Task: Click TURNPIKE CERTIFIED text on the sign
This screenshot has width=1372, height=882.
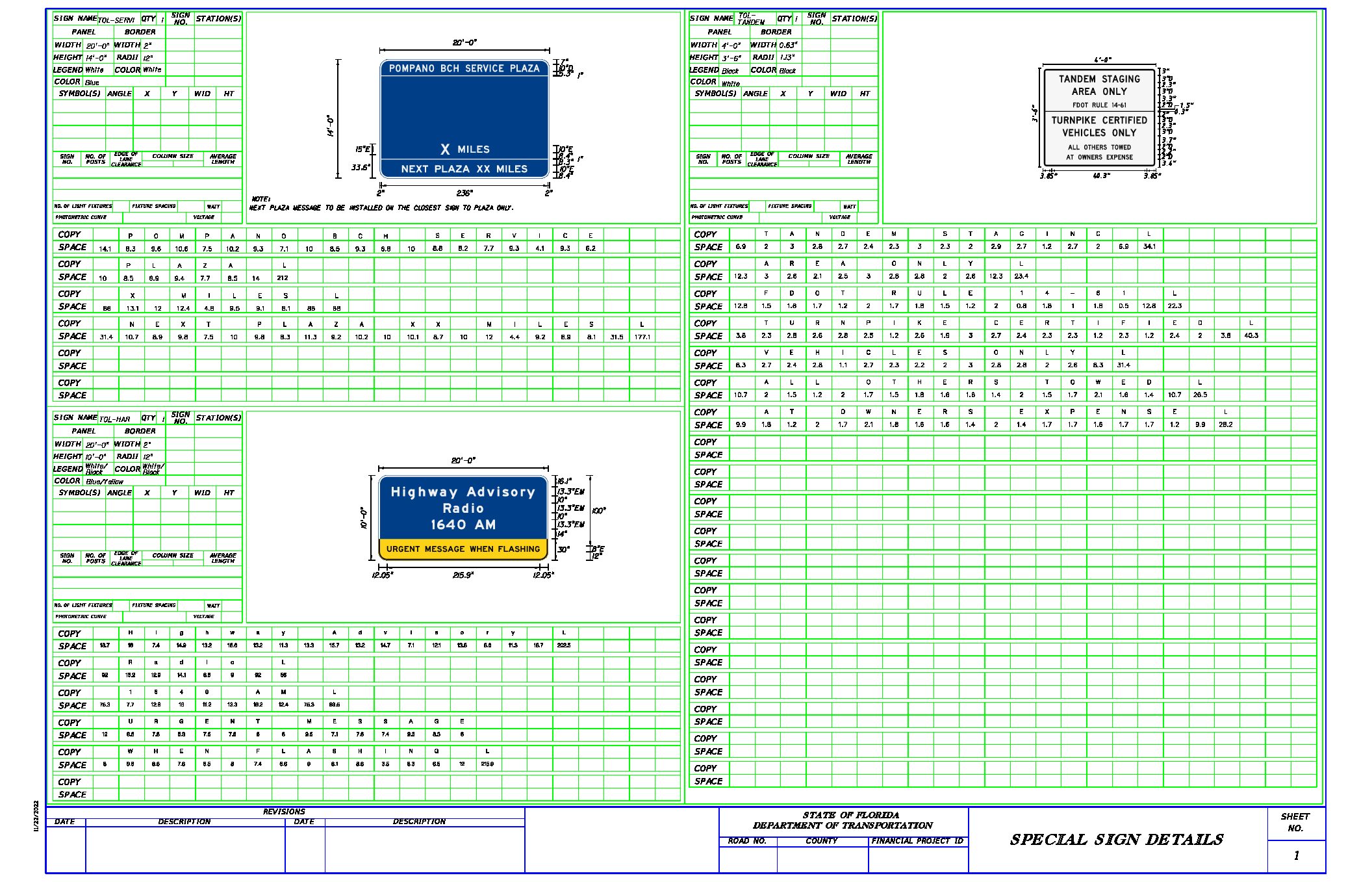Action: 1099,120
